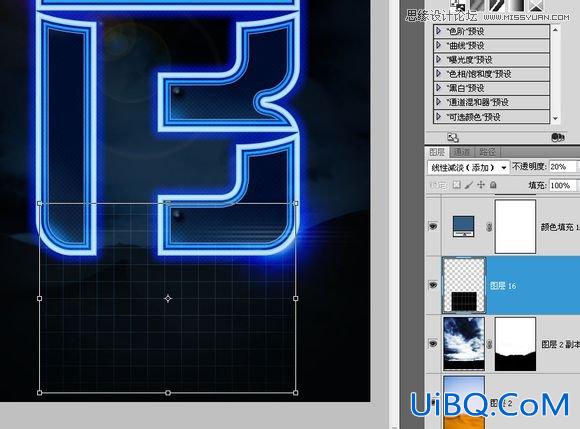Expand the "色阶" 预设 presets
Viewport: 580px width, 429px height.
click(x=439, y=31)
